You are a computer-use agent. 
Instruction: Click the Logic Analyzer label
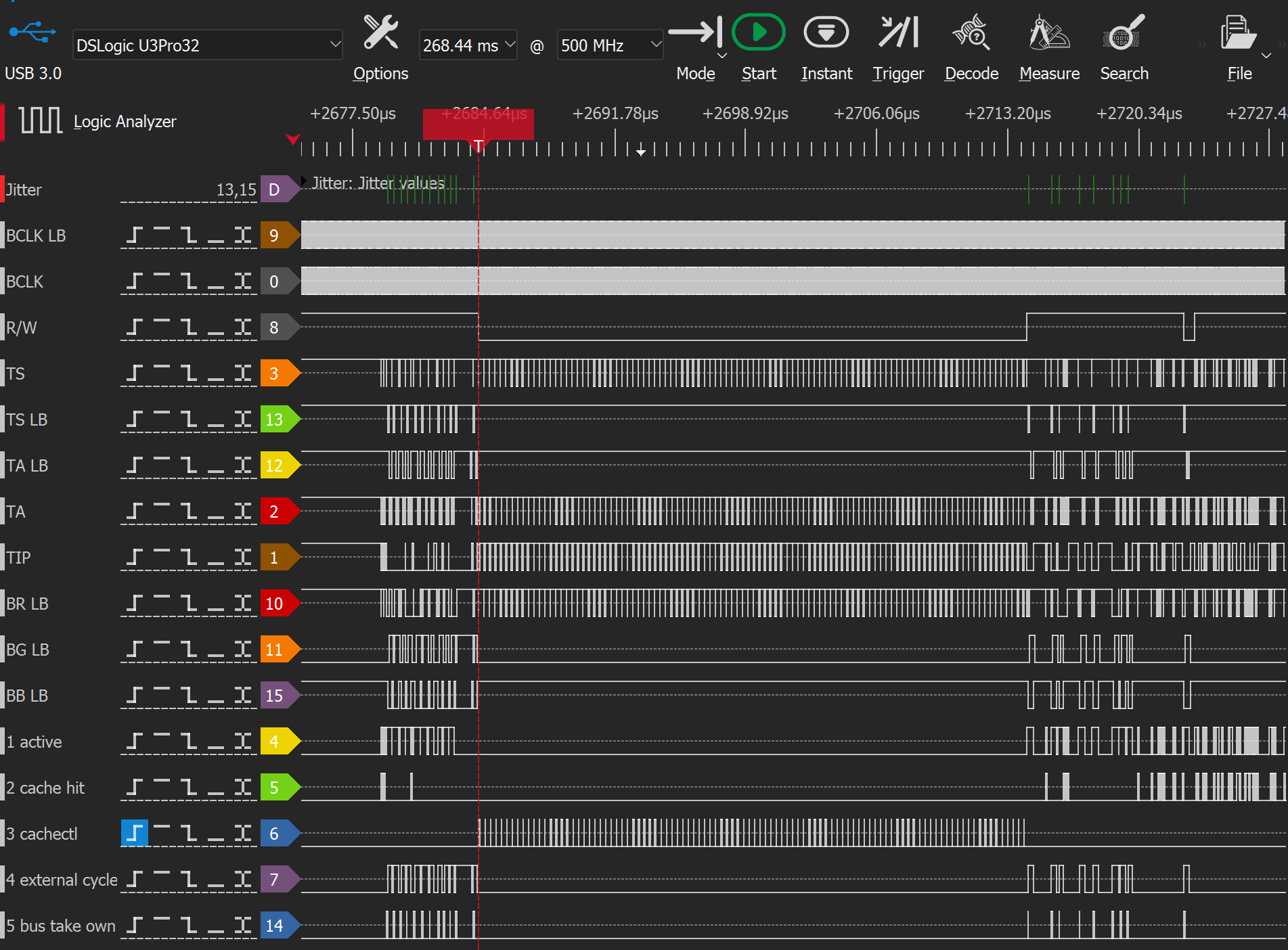[125, 122]
